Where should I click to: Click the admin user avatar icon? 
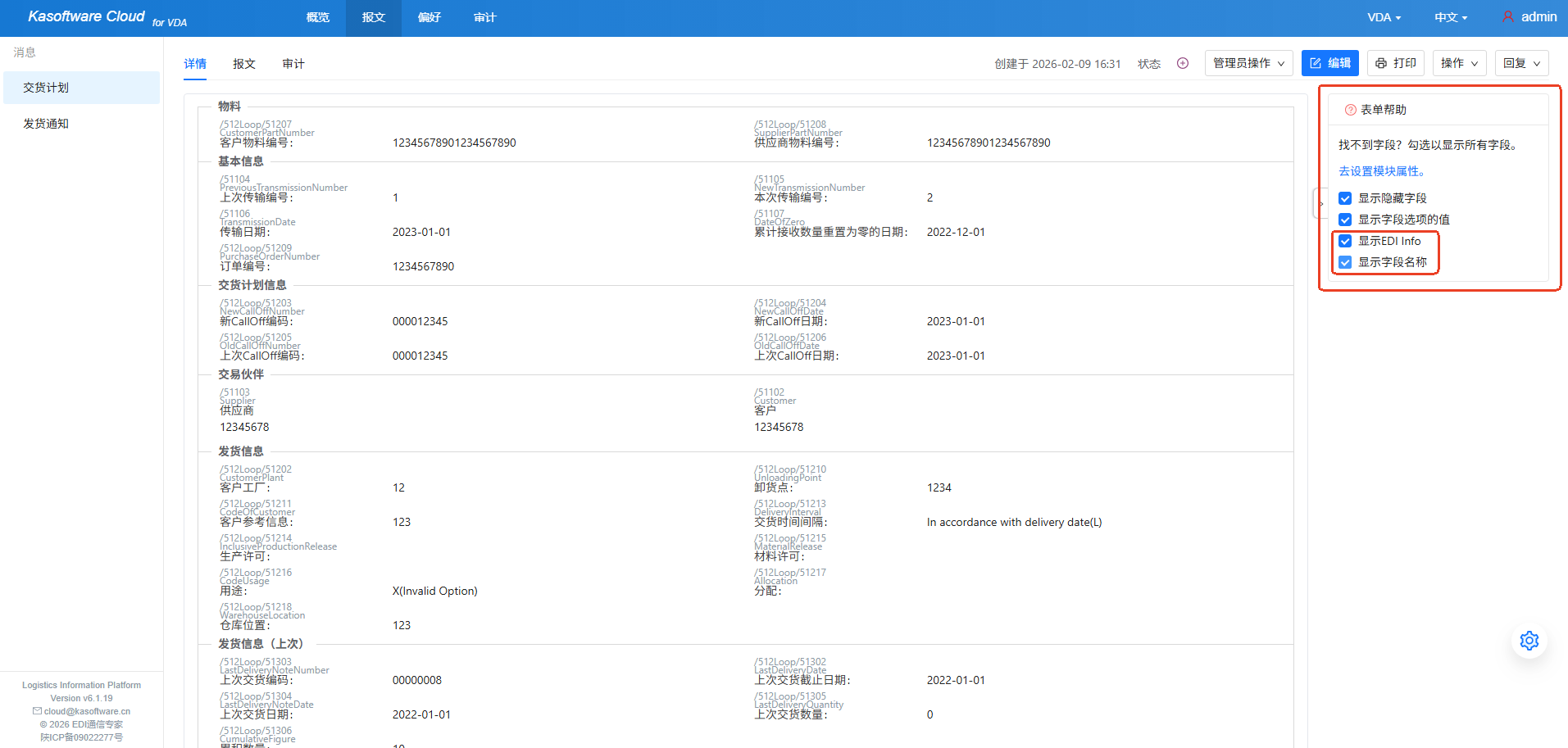coord(1507,16)
